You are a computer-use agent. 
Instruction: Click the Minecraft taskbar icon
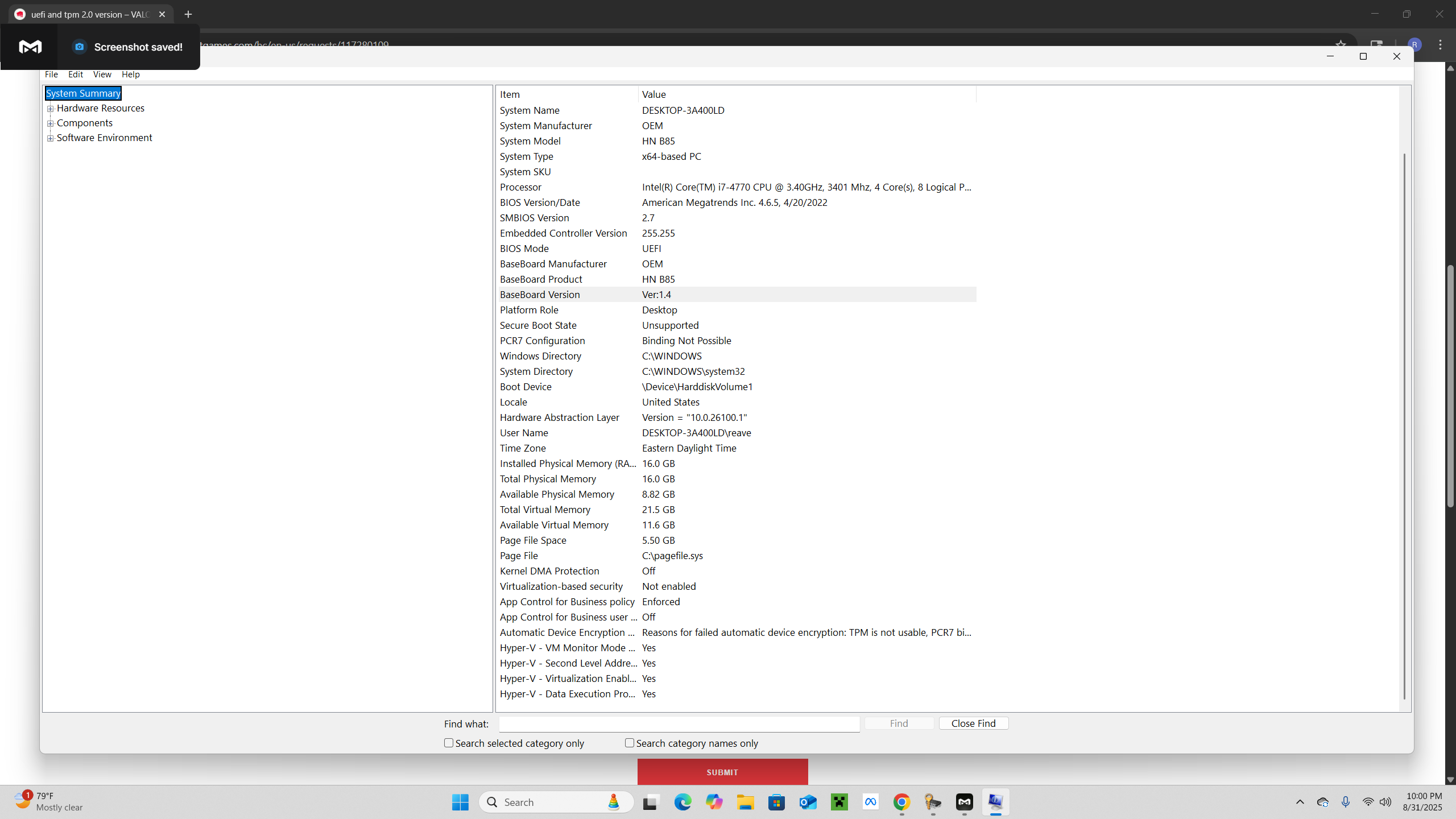tap(839, 802)
